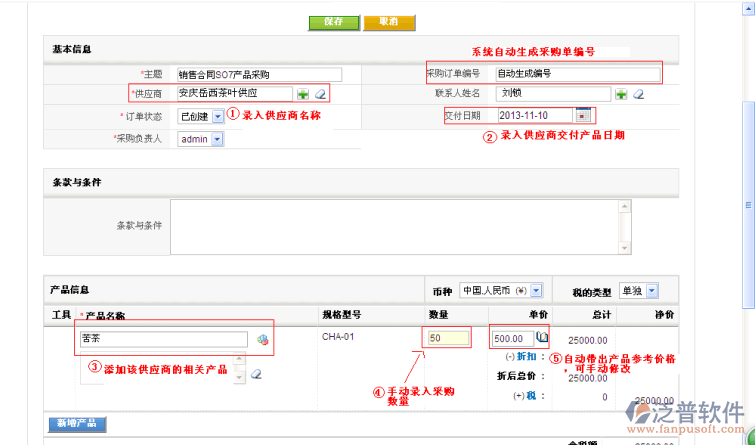
Task: Click the add contact plus icon
Action: (x=621, y=94)
